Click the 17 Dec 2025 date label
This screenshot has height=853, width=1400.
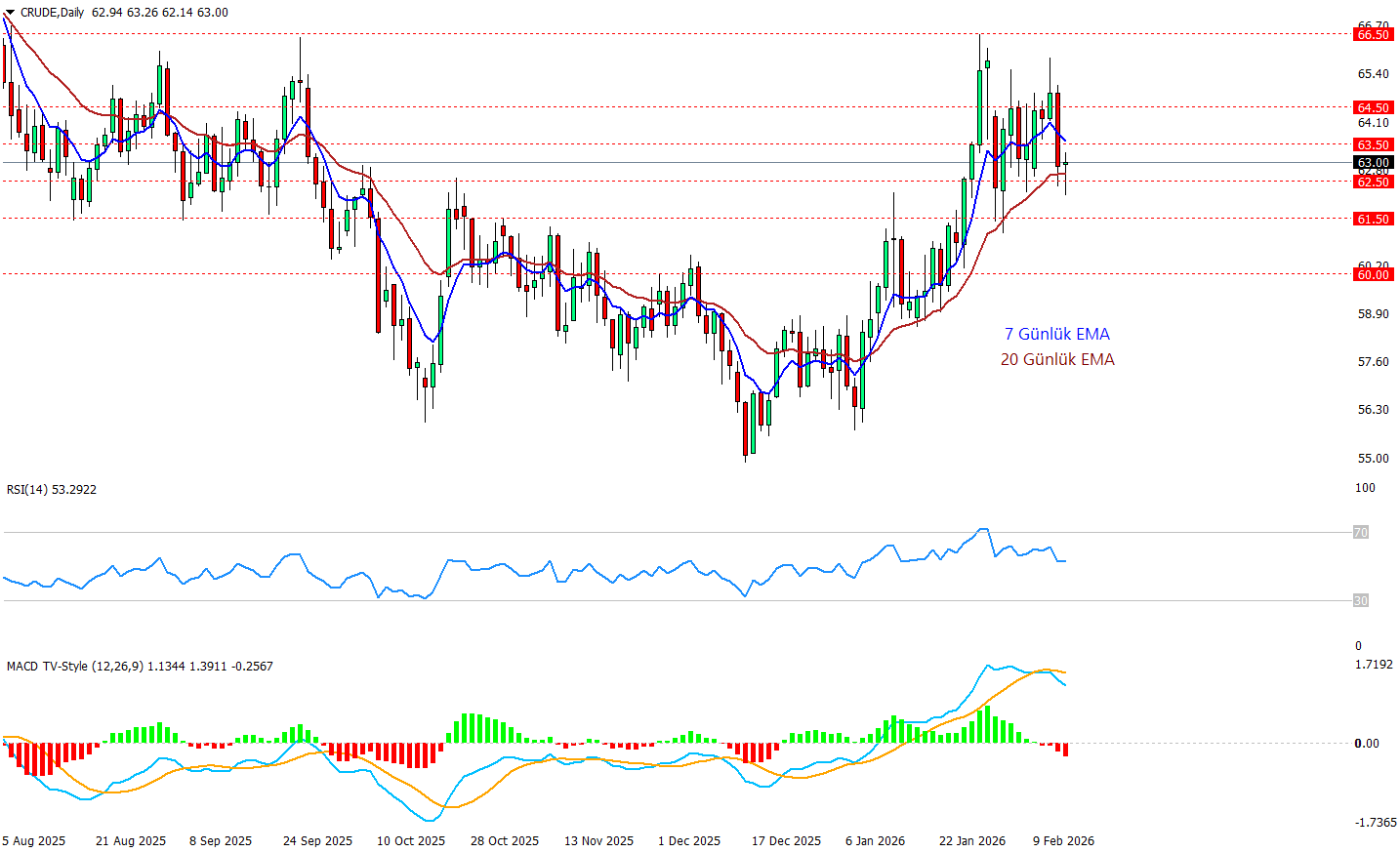click(x=786, y=840)
